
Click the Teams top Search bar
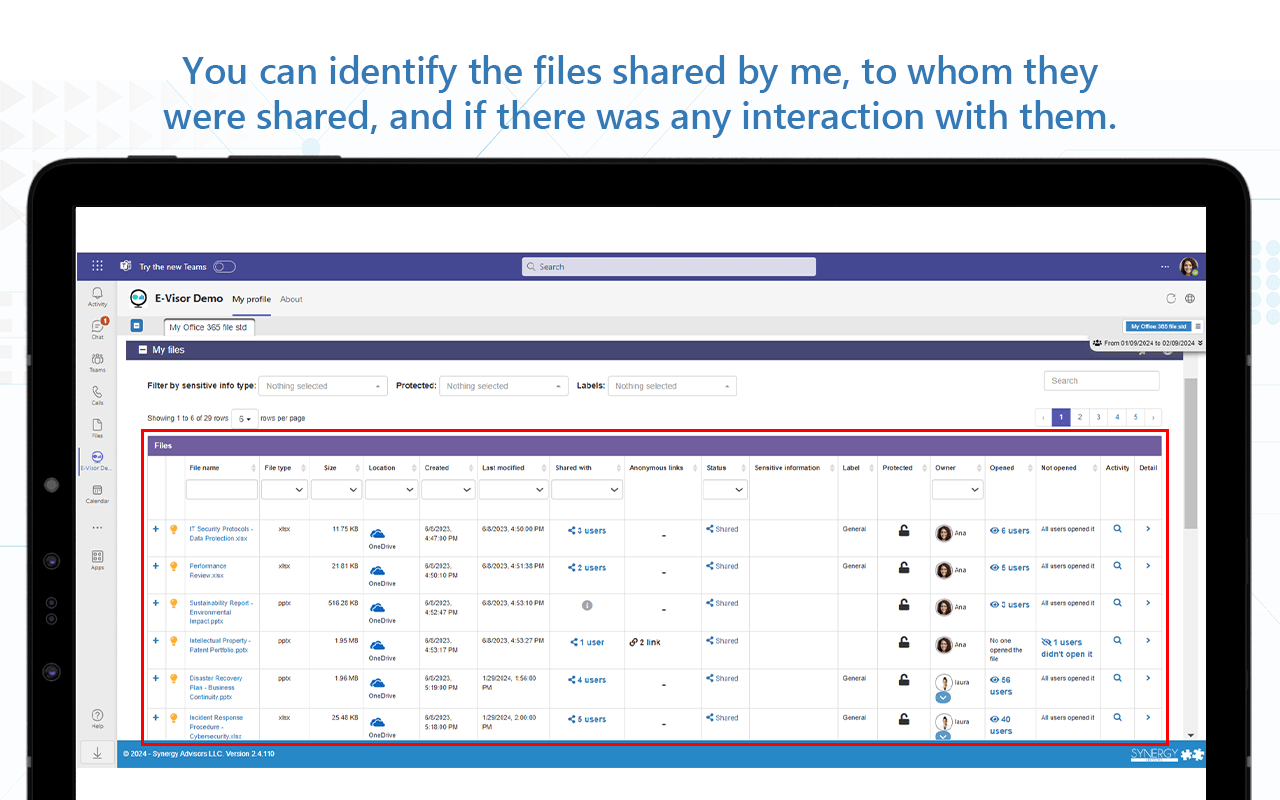coord(669,267)
